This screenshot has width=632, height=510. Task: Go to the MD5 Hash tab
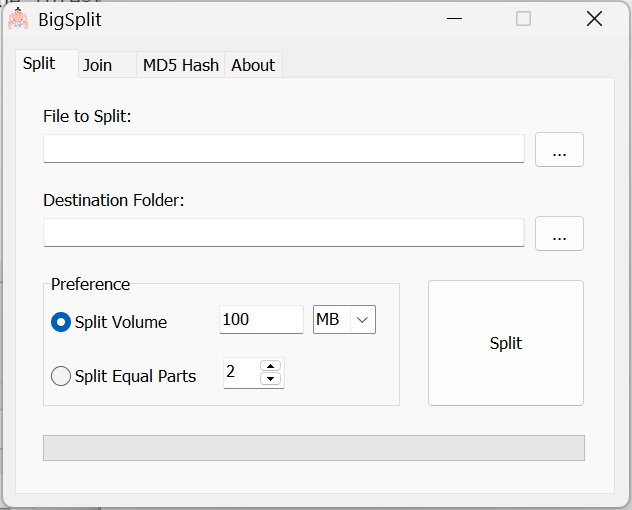180,65
